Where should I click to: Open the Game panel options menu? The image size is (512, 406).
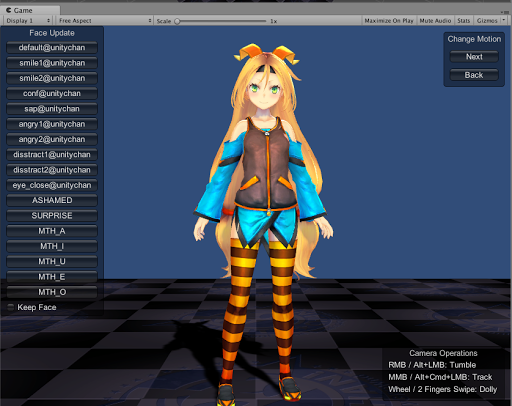click(x=506, y=12)
